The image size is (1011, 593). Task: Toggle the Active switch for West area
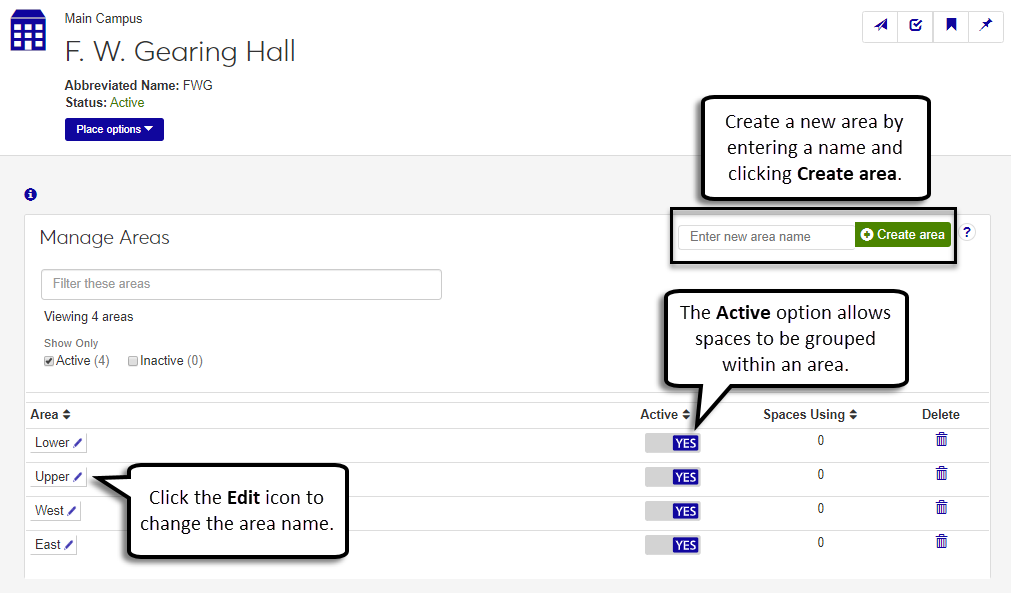672,511
